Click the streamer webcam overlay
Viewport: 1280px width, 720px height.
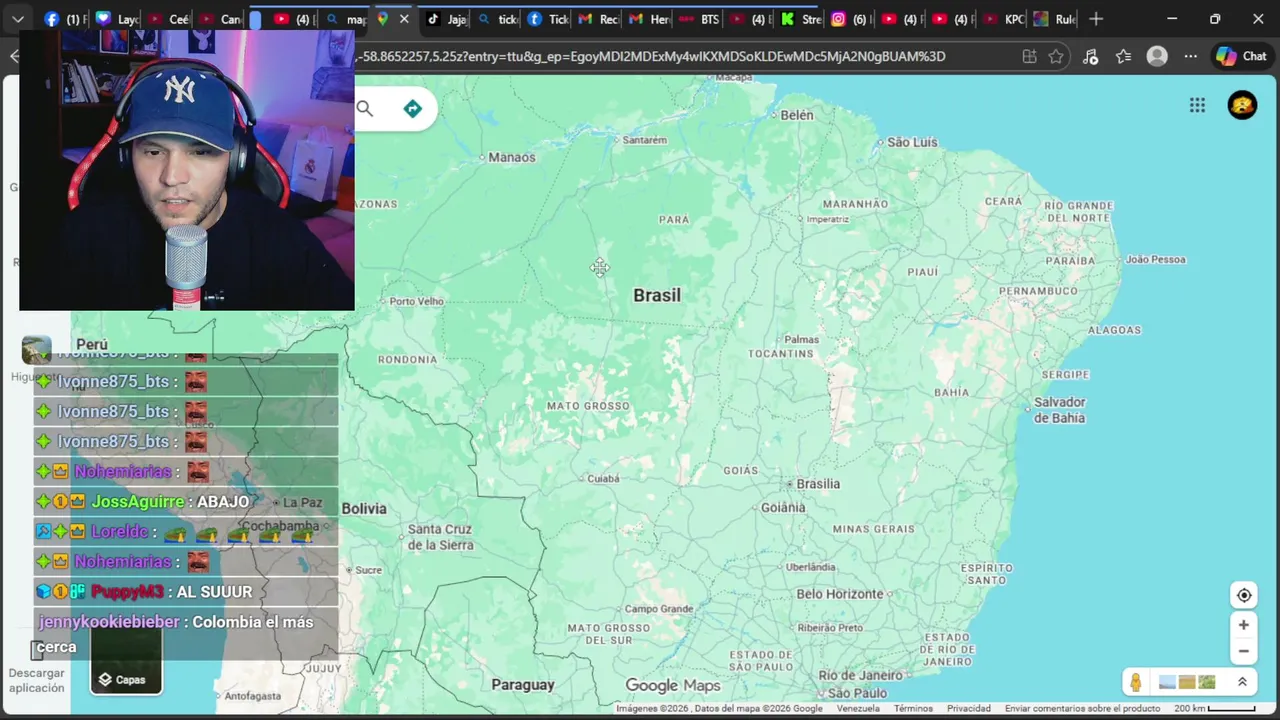click(x=187, y=170)
